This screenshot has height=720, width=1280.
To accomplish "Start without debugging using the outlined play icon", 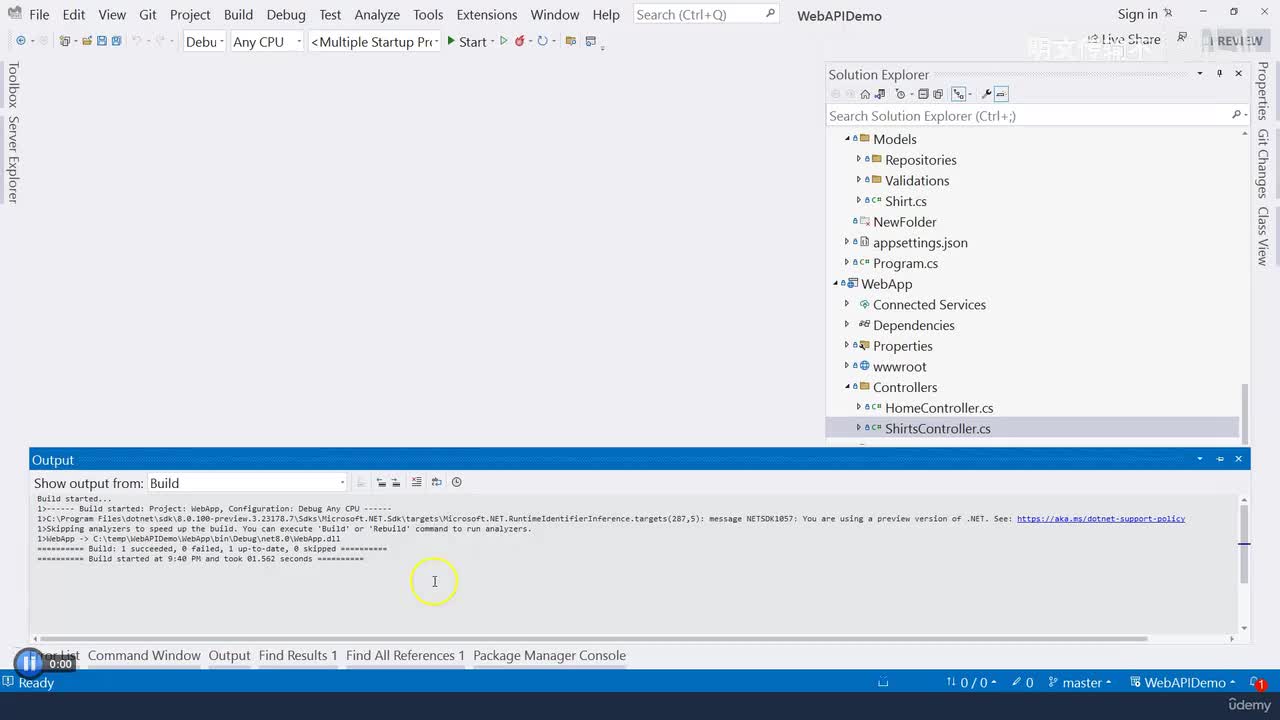I will pos(503,41).
